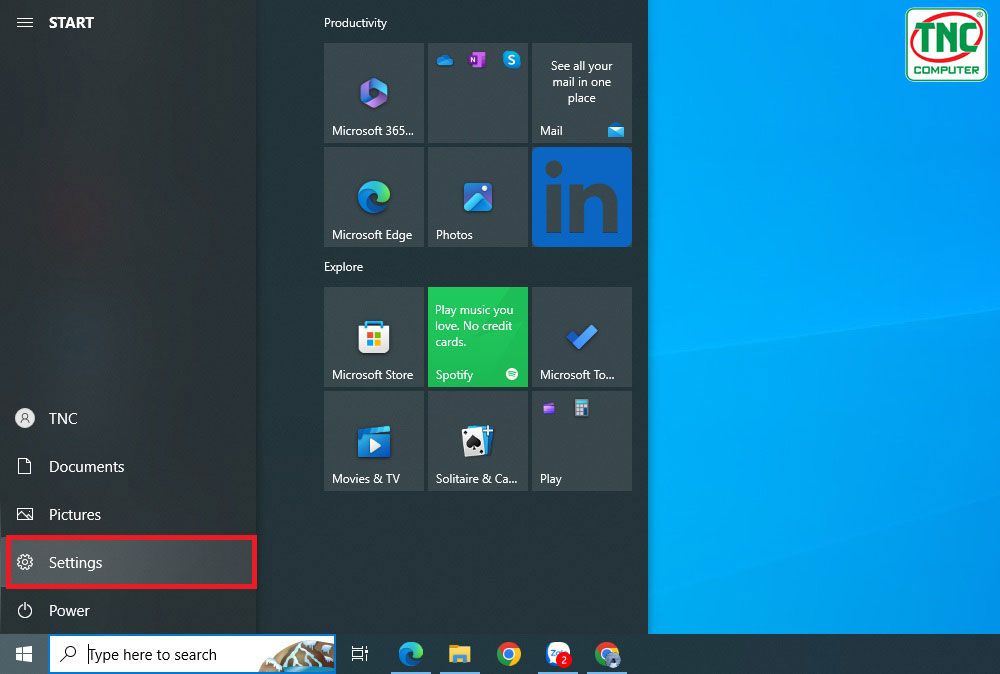Open File Explorer from the taskbar
Viewport: 1000px width, 674px height.
(459, 654)
